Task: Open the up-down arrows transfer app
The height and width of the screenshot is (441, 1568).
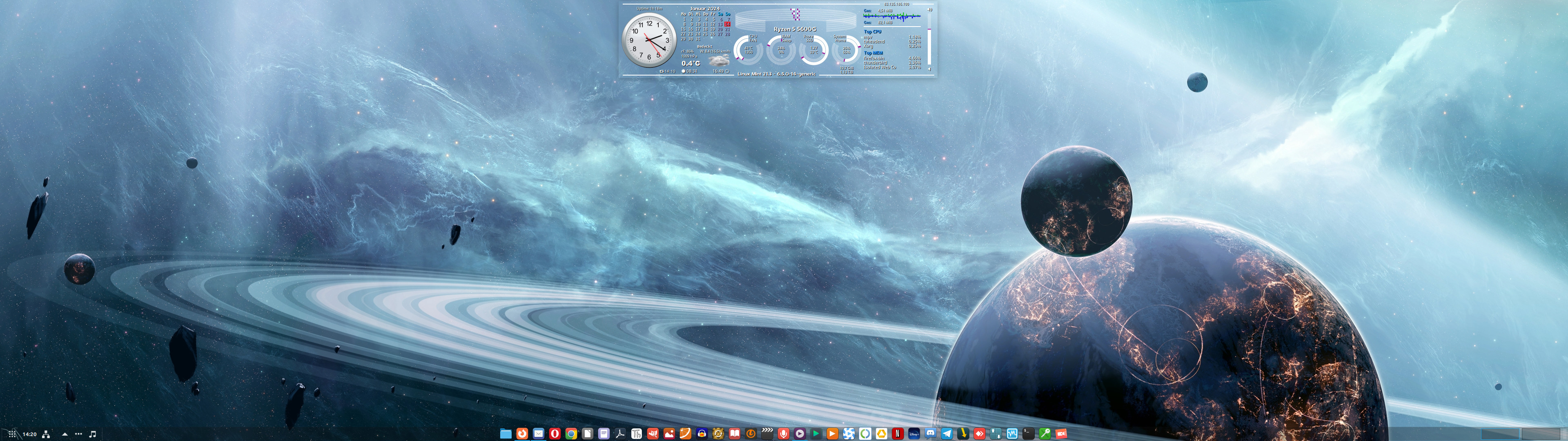Action: (x=996, y=434)
